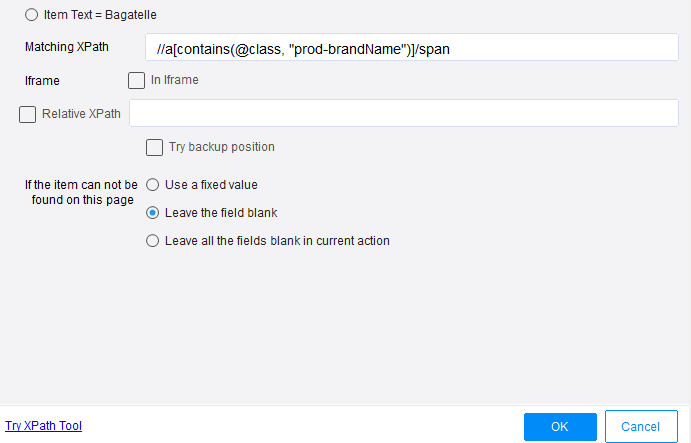The height and width of the screenshot is (443, 691).
Task: Click the Matching XPath label
Action: pos(67,47)
